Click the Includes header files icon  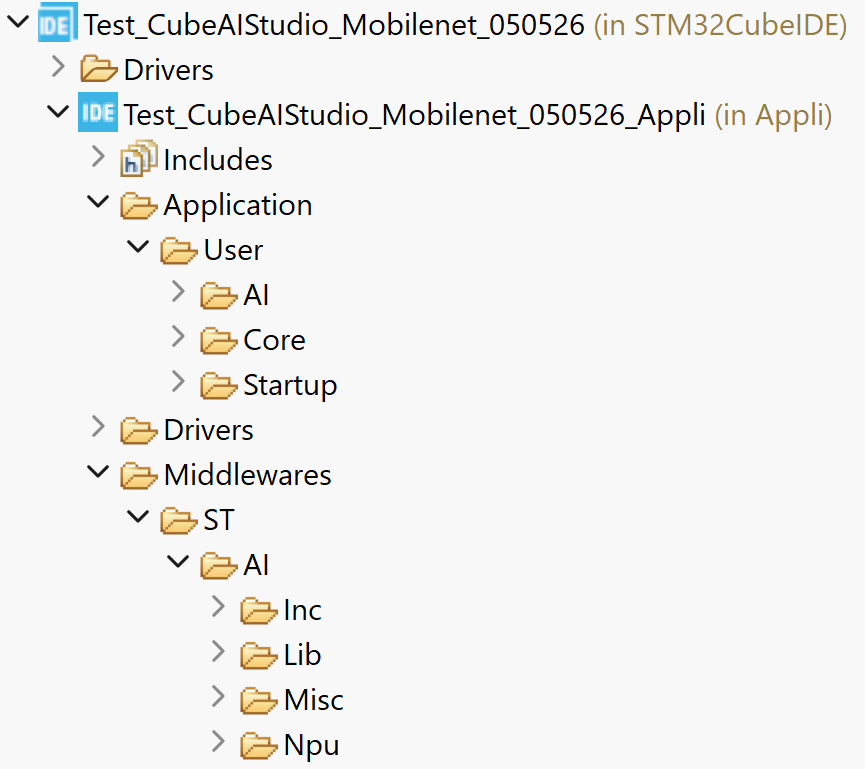pos(138,158)
